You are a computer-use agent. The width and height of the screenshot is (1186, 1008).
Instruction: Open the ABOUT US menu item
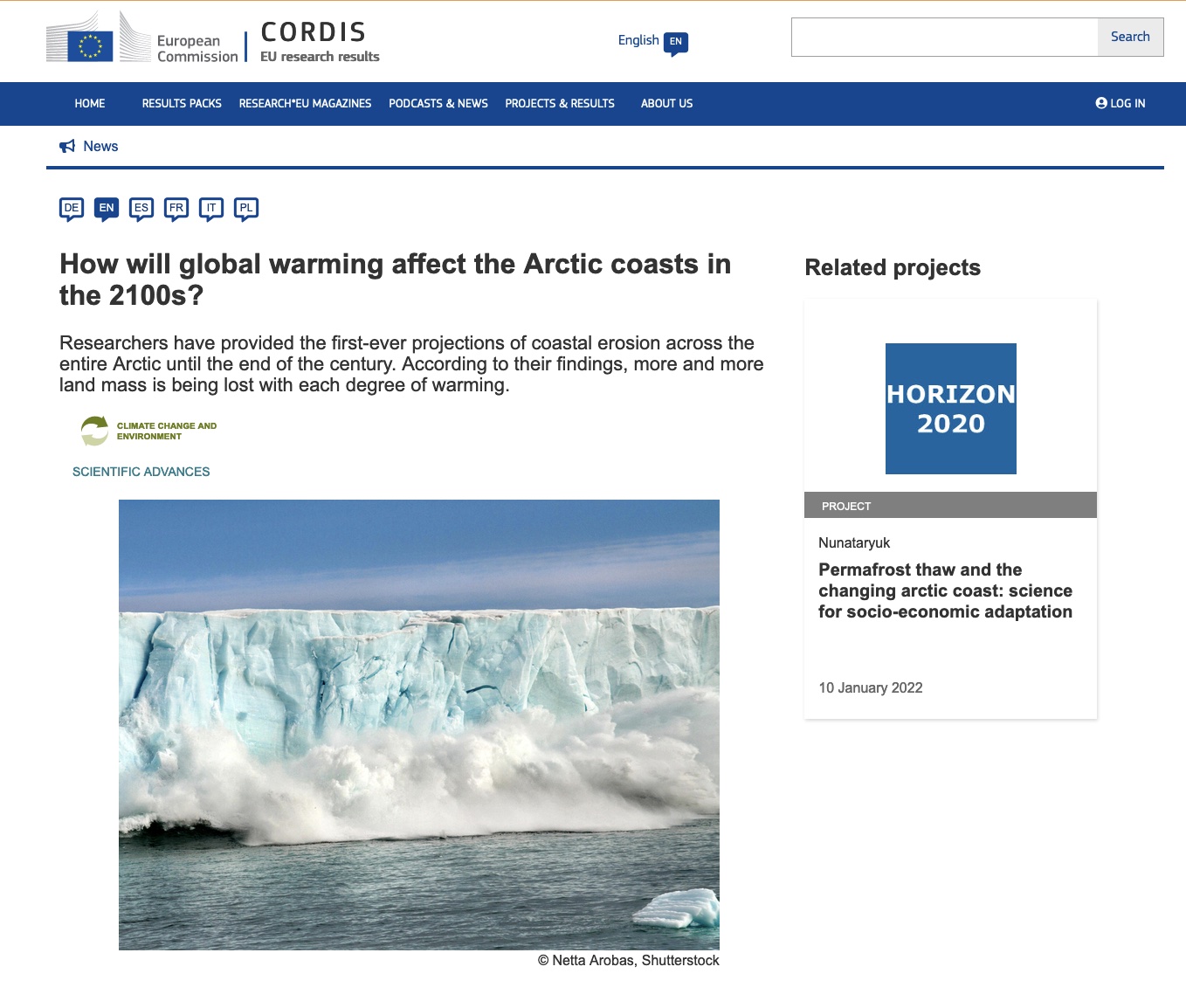pyautogui.click(x=666, y=103)
